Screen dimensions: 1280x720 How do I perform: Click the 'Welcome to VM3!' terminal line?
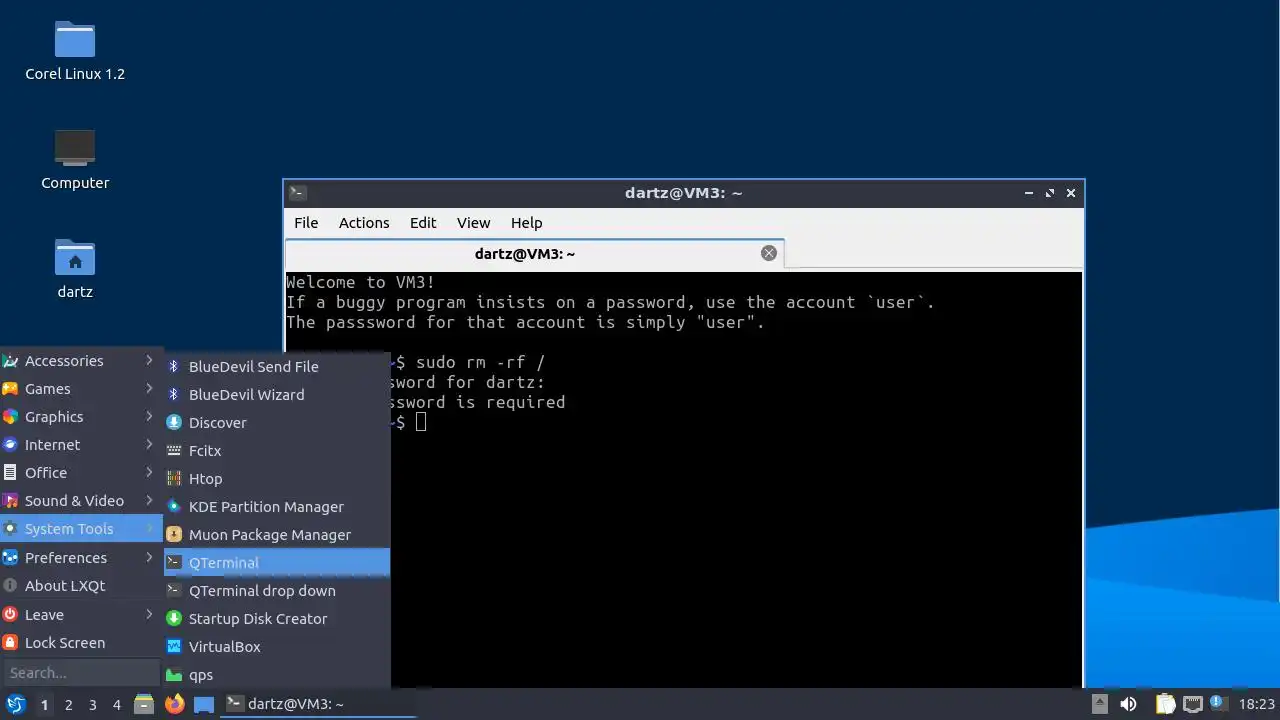pos(361,282)
